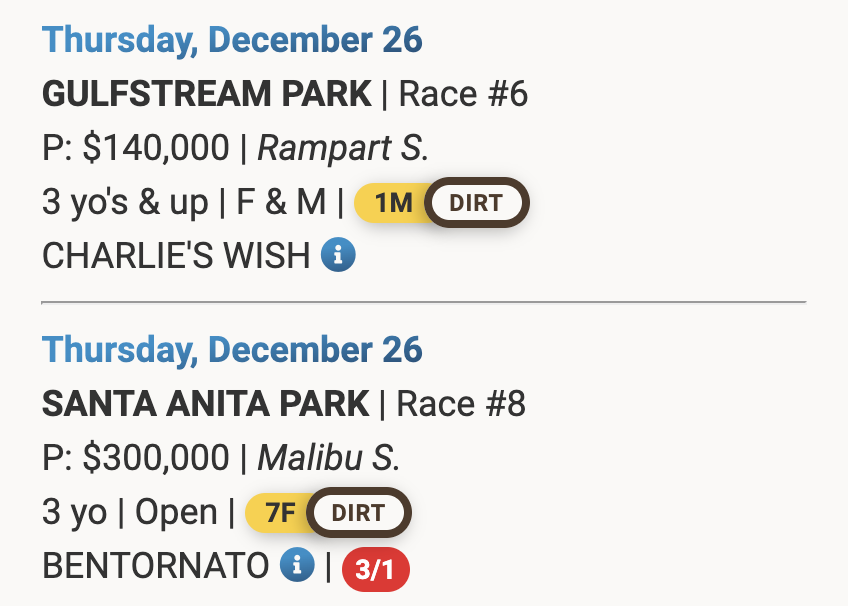Click the red 3/1 odds badge
The width and height of the screenshot is (848, 606).
[x=375, y=569]
